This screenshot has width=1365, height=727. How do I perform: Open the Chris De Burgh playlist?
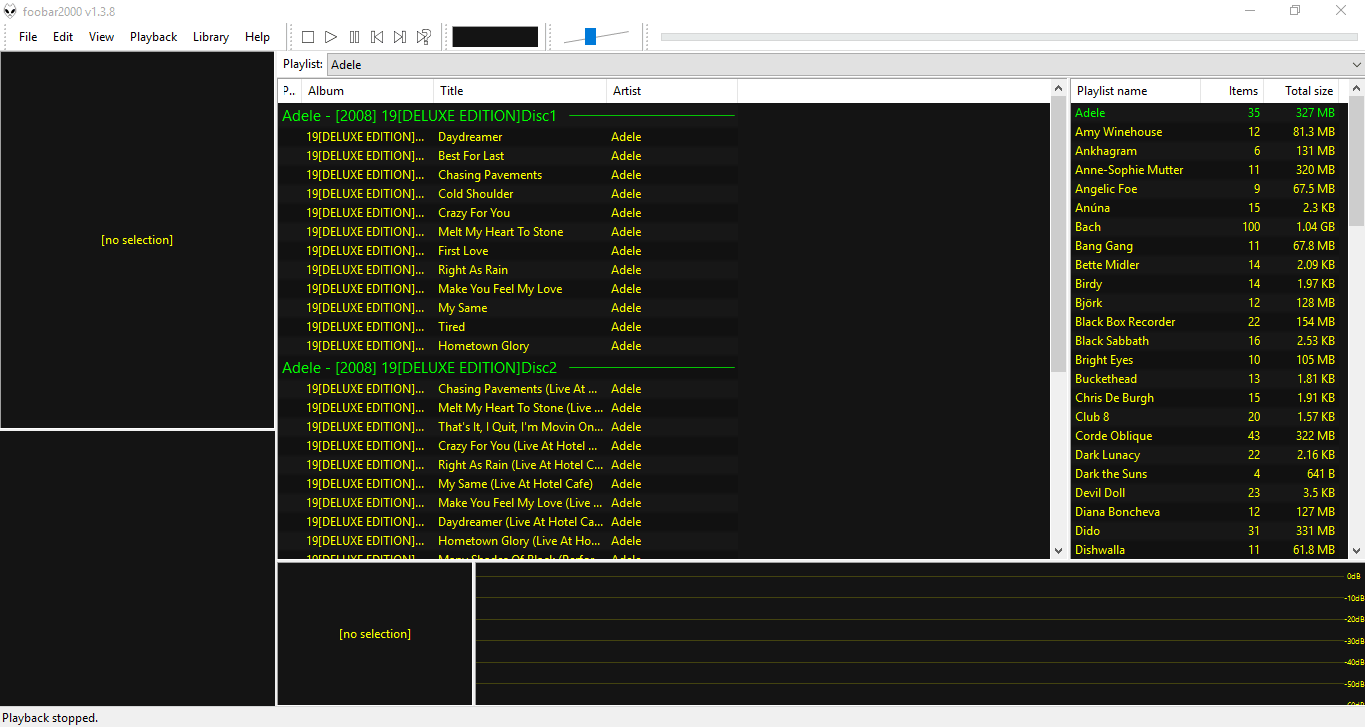tap(1209, 398)
